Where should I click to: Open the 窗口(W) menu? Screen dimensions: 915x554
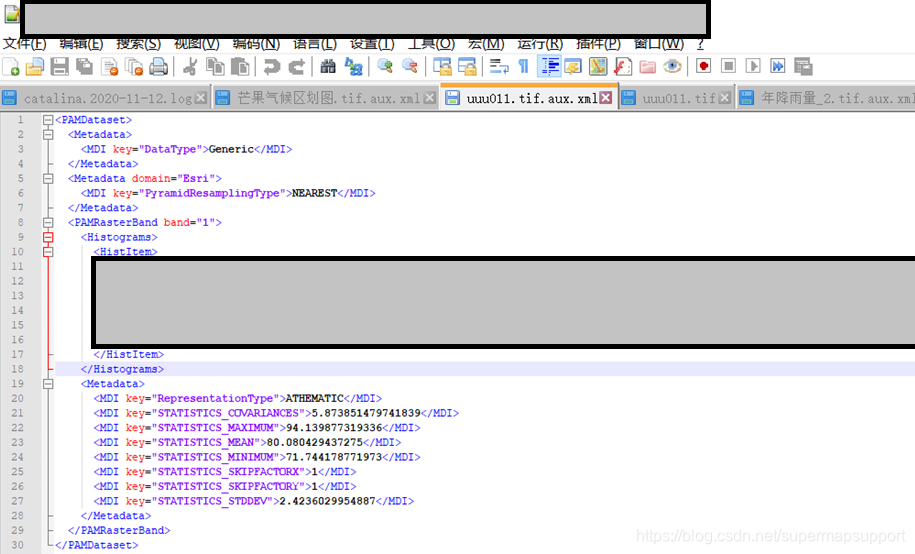tap(659, 44)
